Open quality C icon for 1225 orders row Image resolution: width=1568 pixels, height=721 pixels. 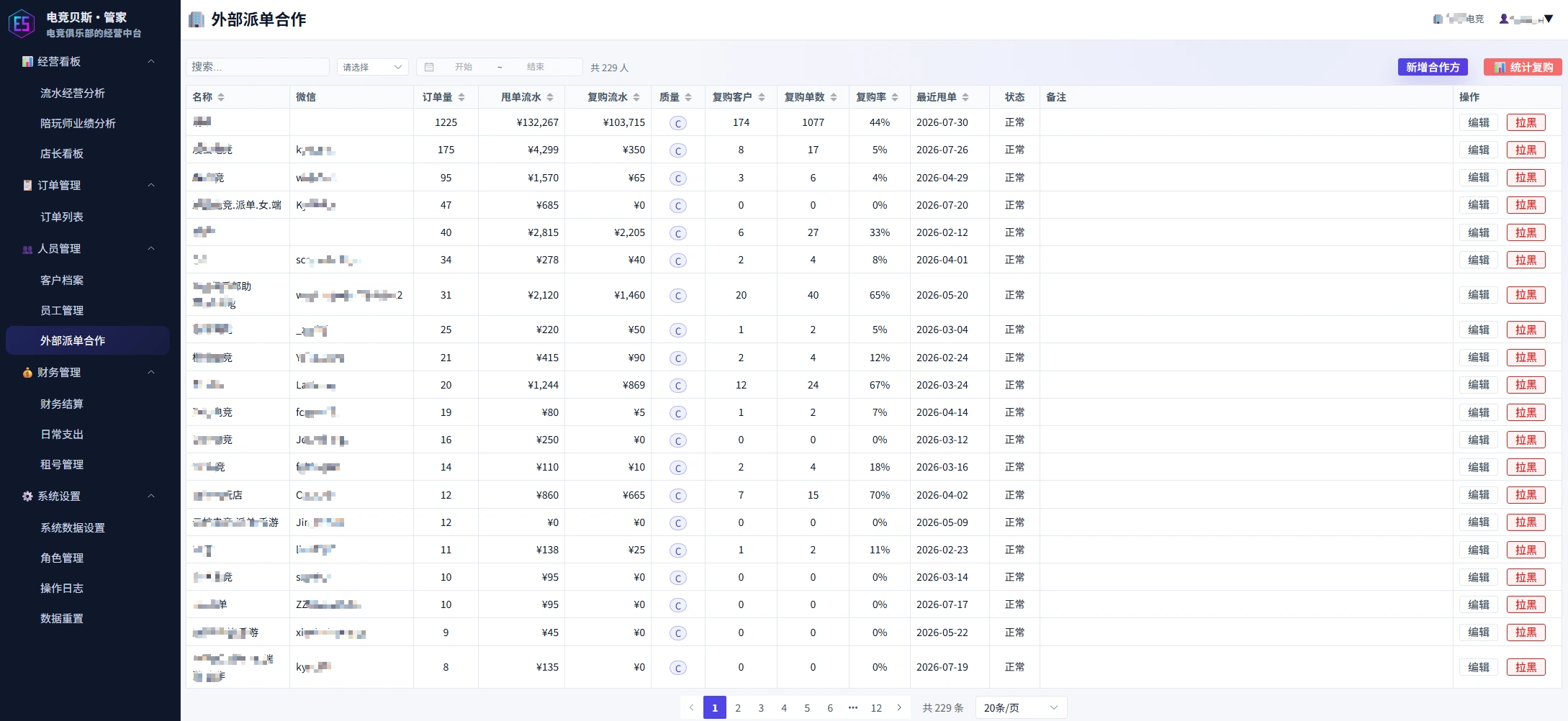click(x=677, y=123)
